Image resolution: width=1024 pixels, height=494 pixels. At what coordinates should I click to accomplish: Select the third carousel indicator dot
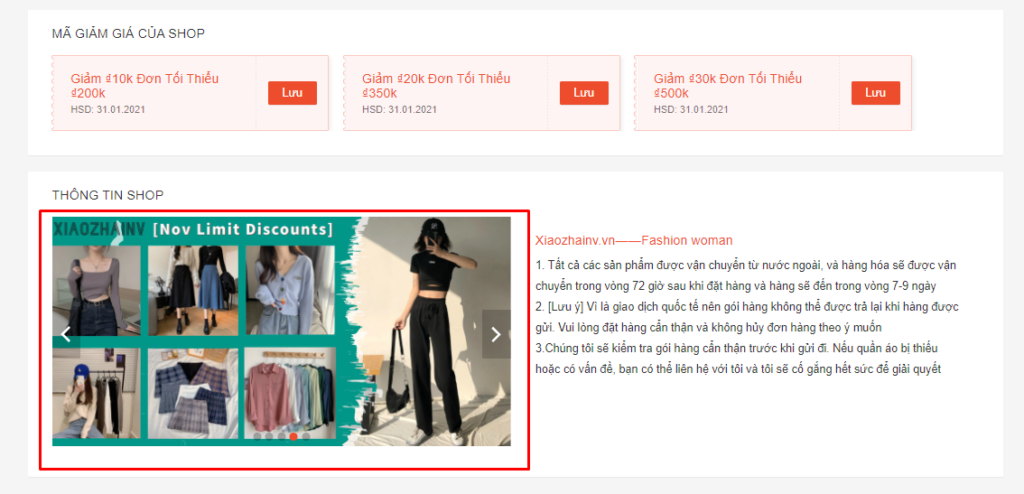281,436
